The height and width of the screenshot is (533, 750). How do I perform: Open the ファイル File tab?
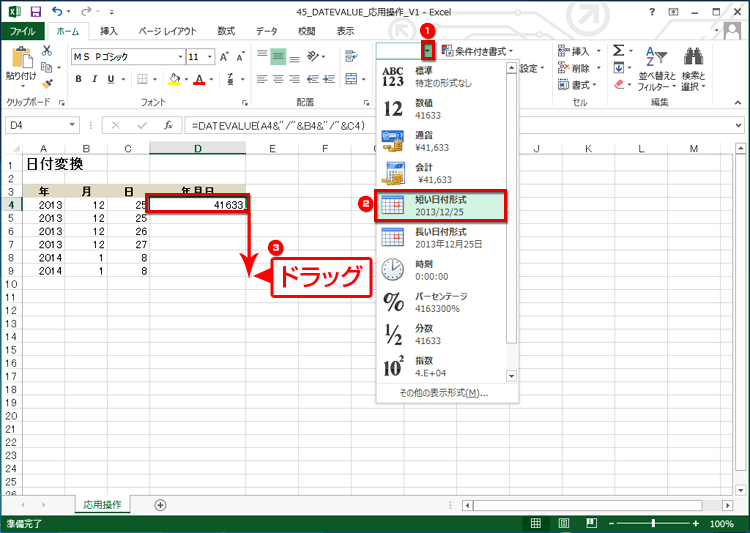(x=22, y=31)
